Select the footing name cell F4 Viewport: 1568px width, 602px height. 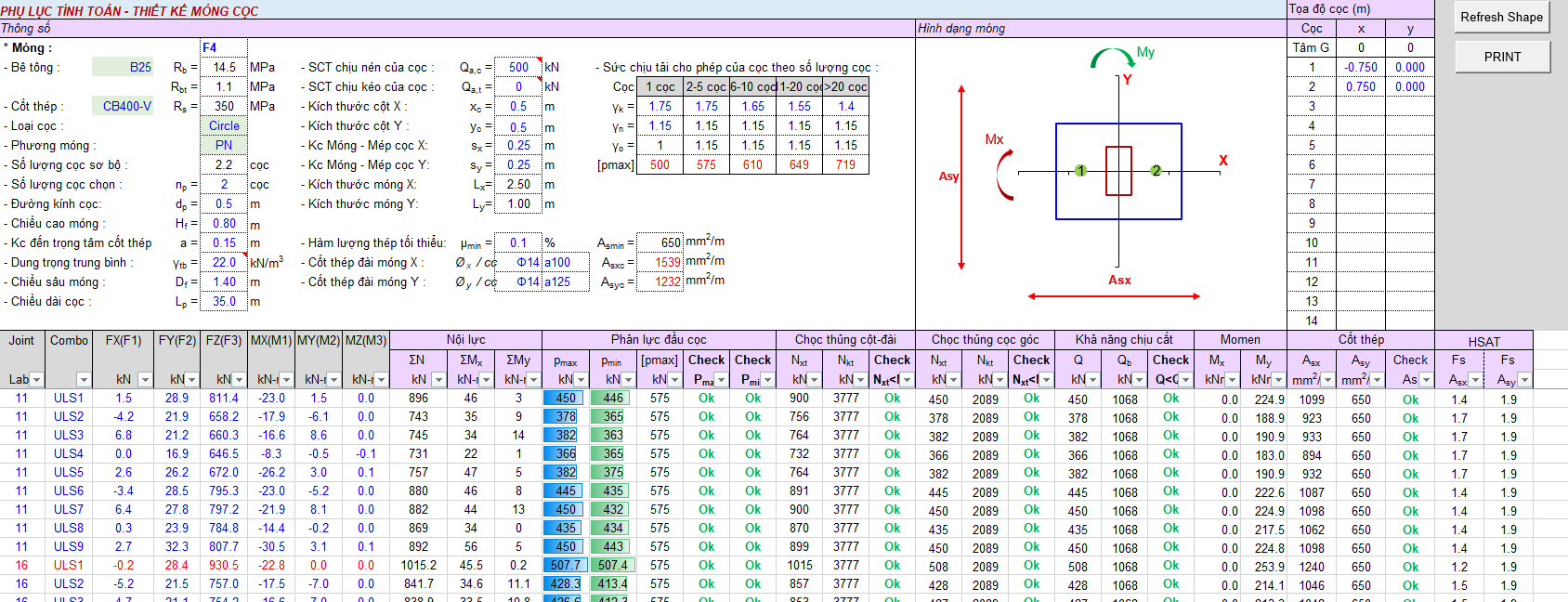224,47
